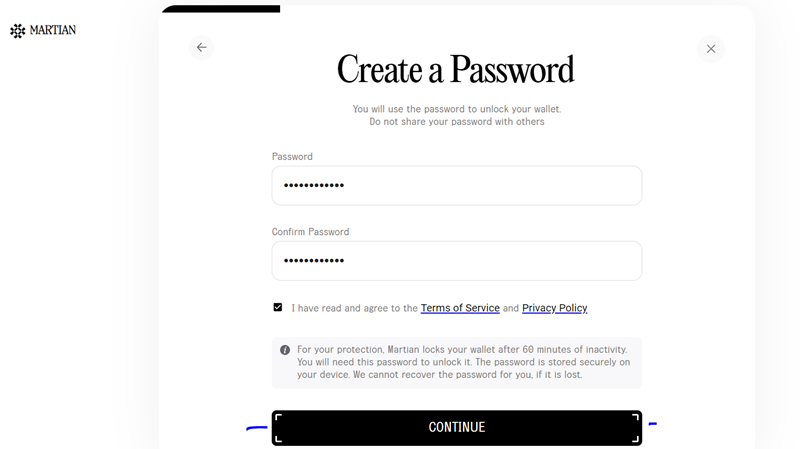
Task: Open the Terms of Service link
Action: click(460, 308)
